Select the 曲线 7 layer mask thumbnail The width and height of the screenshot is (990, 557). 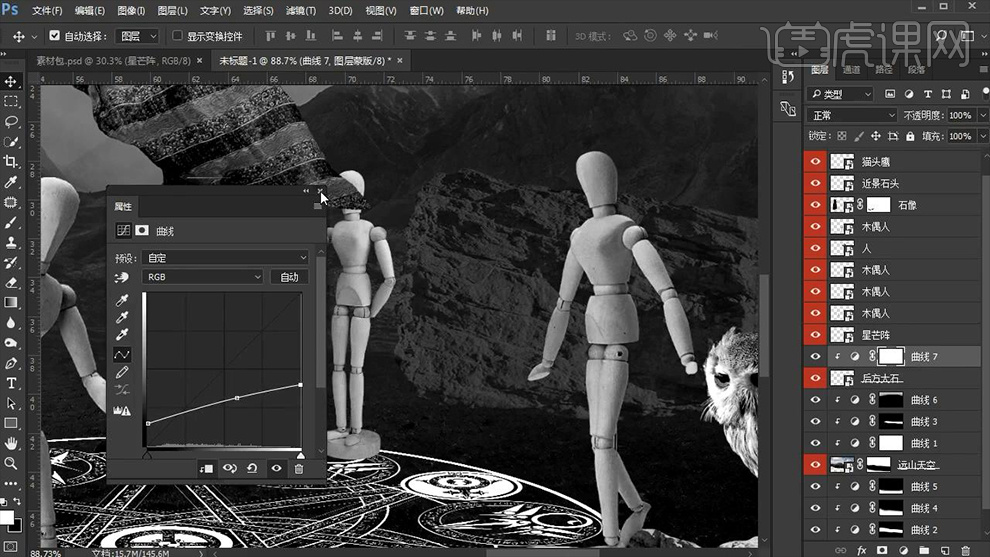pos(891,356)
